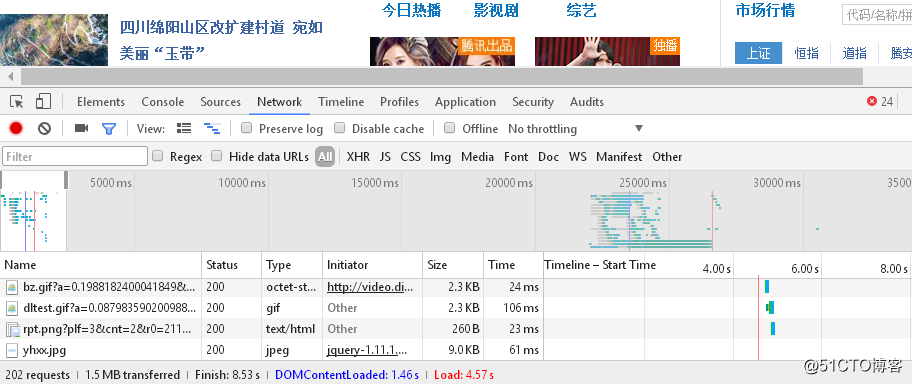Screen dimensions: 912x384
Task: Activate the inspect element picker icon
Action: pos(17,102)
